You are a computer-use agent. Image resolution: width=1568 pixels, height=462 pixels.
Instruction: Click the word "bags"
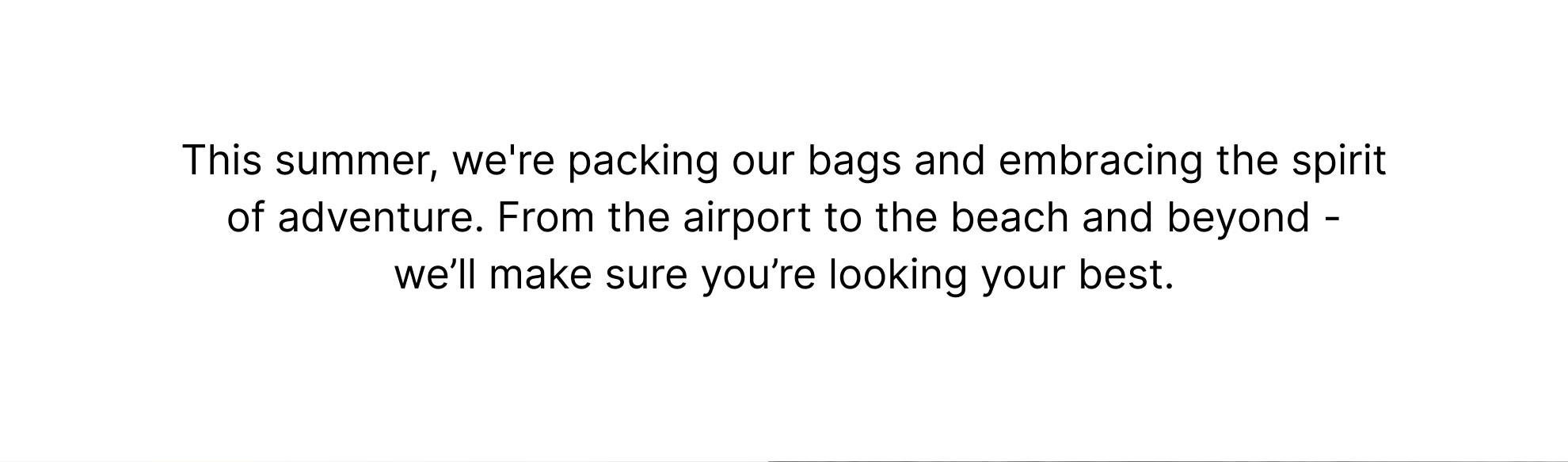point(854,163)
